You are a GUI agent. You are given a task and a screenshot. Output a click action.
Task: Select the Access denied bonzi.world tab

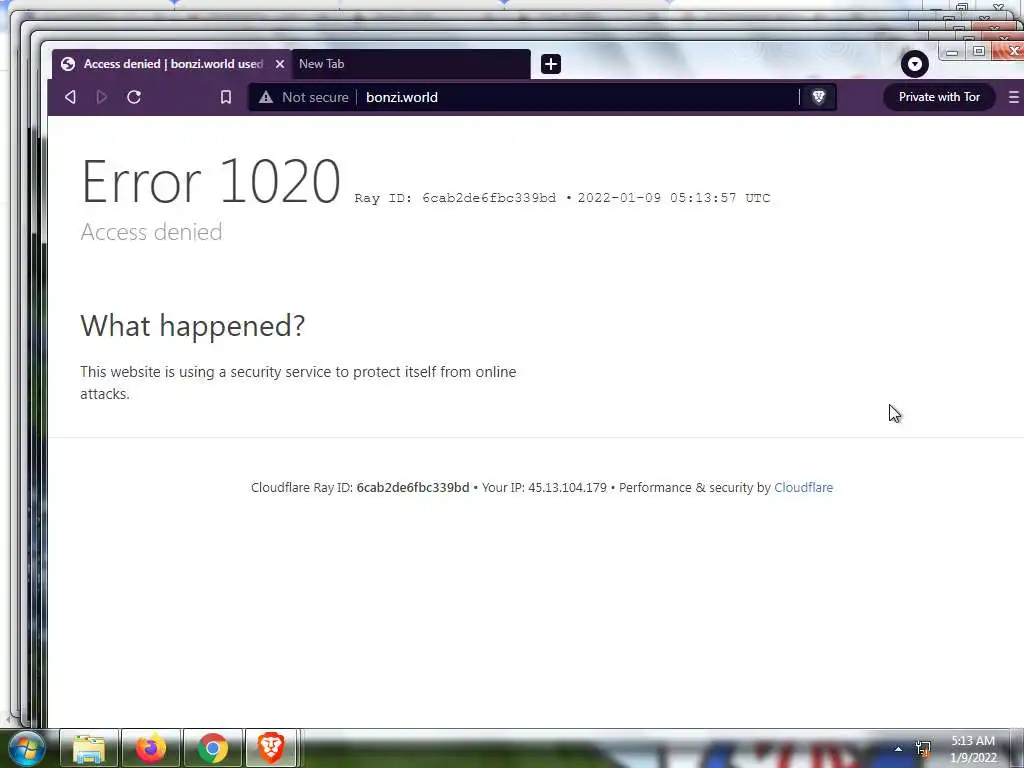(x=171, y=64)
